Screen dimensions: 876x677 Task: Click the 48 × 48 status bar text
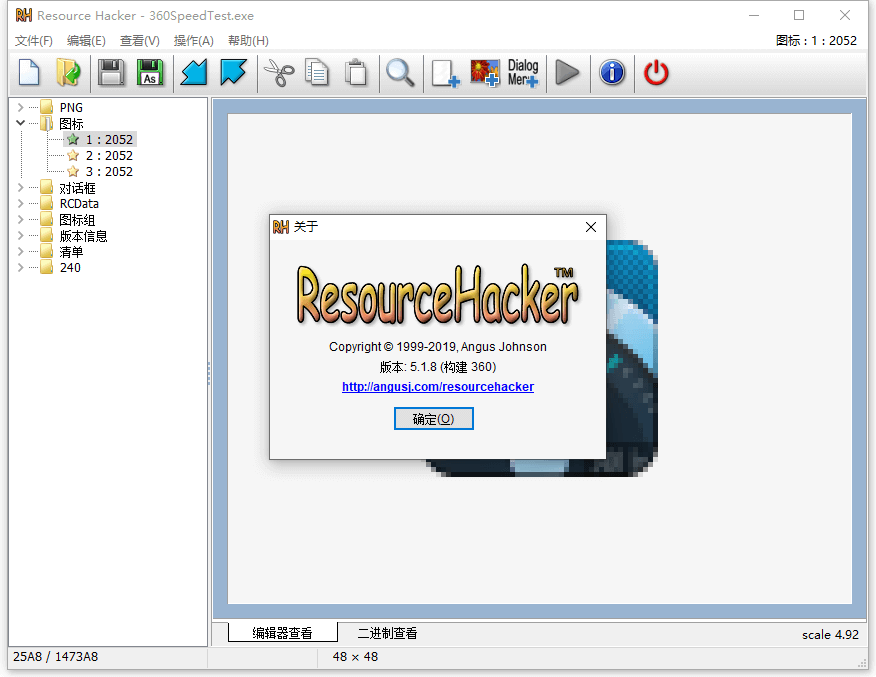(x=355, y=657)
